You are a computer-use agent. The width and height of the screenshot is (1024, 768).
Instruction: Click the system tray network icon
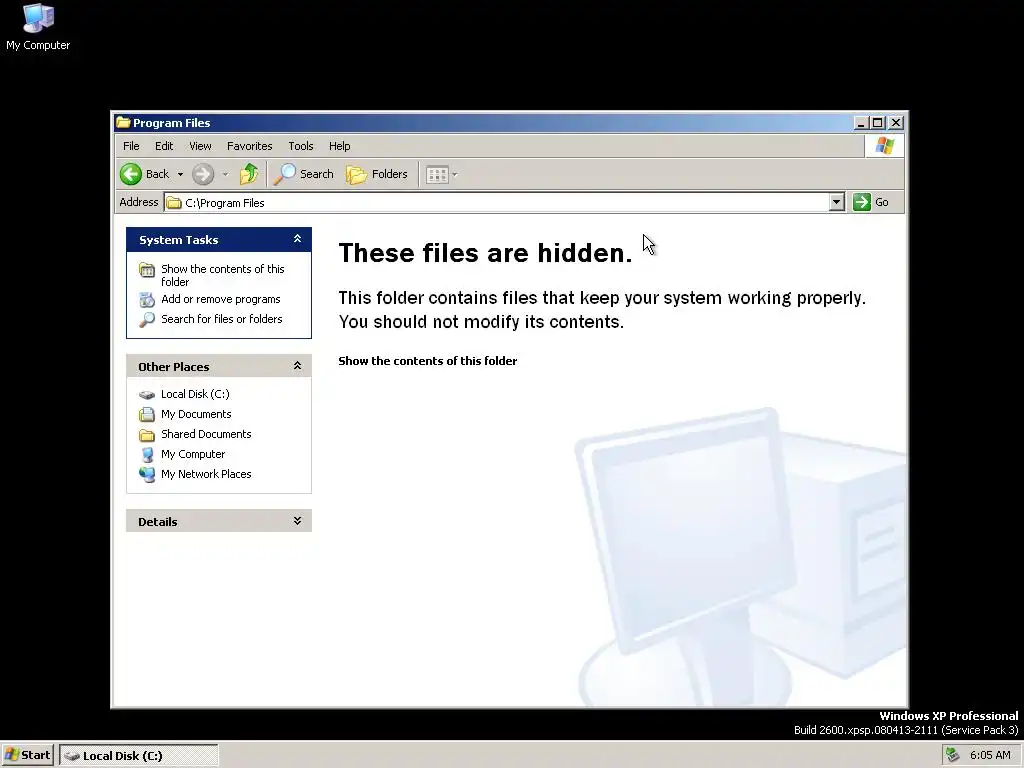953,755
